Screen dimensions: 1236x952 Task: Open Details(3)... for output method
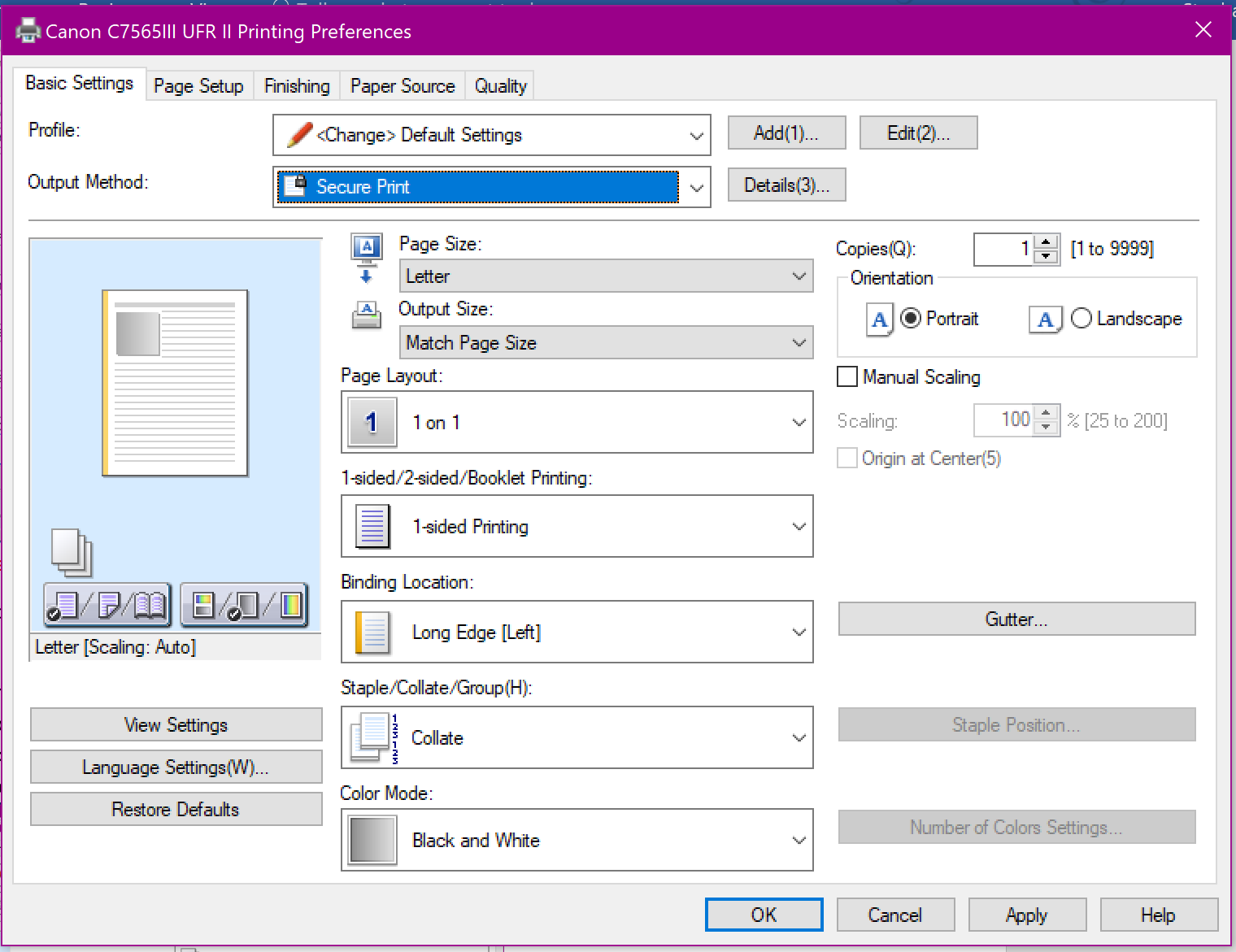coord(786,185)
